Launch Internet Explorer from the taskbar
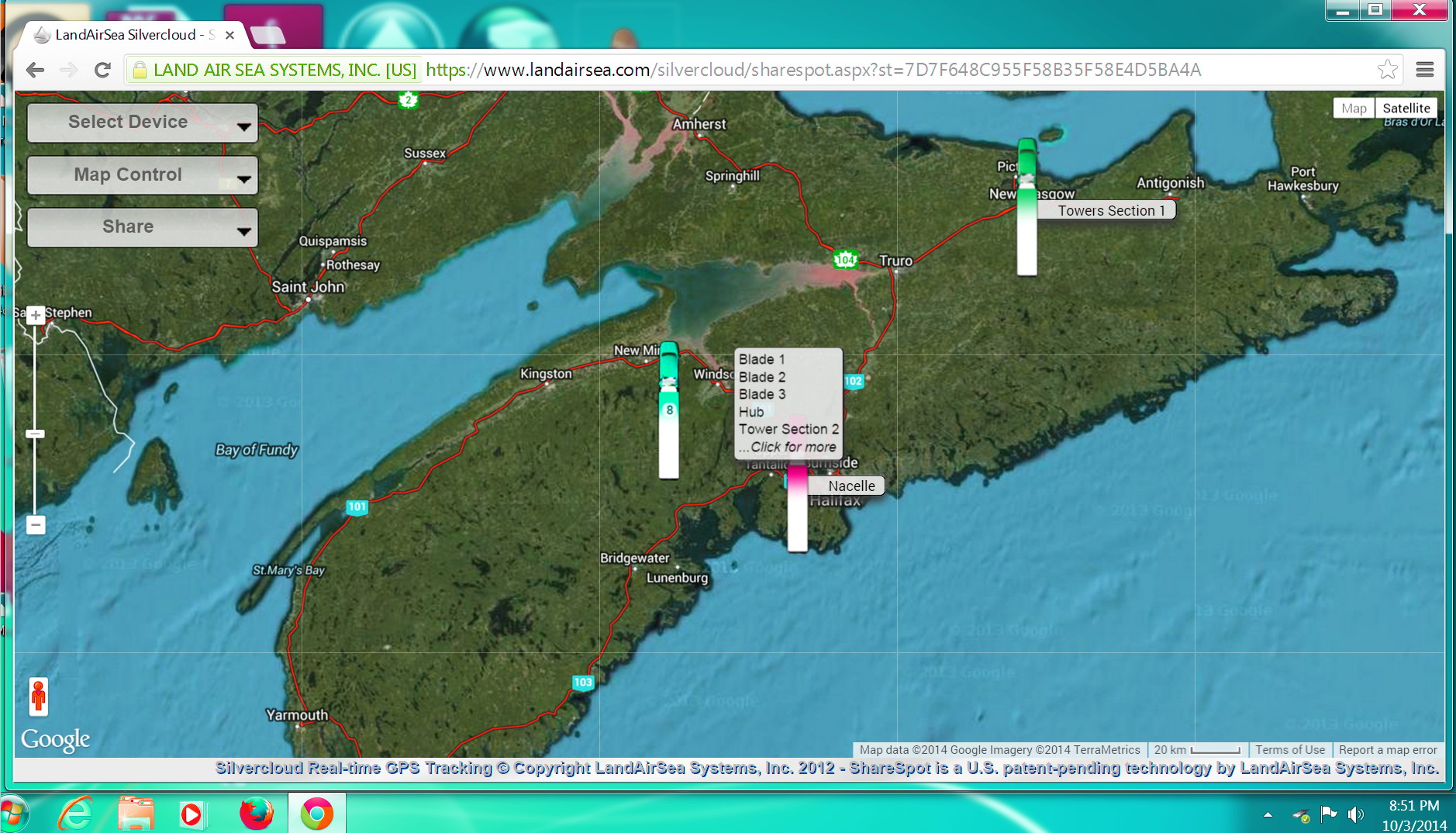 (x=75, y=814)
